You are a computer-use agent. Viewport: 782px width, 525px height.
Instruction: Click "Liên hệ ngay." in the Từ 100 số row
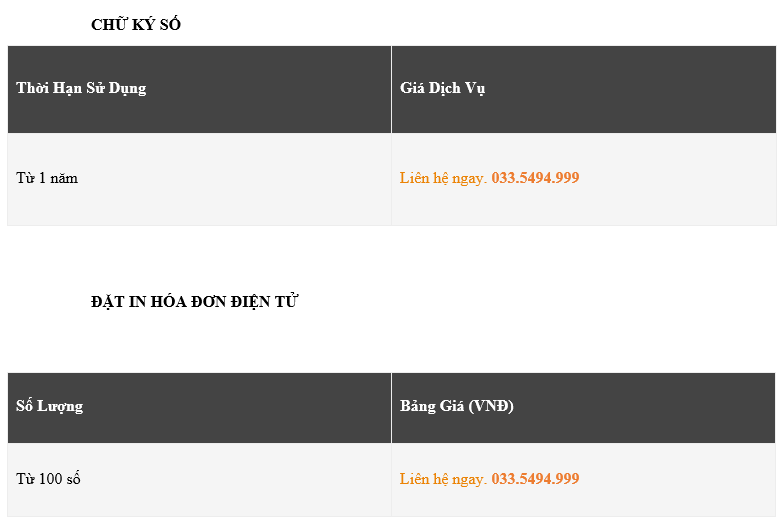[443, 479]
